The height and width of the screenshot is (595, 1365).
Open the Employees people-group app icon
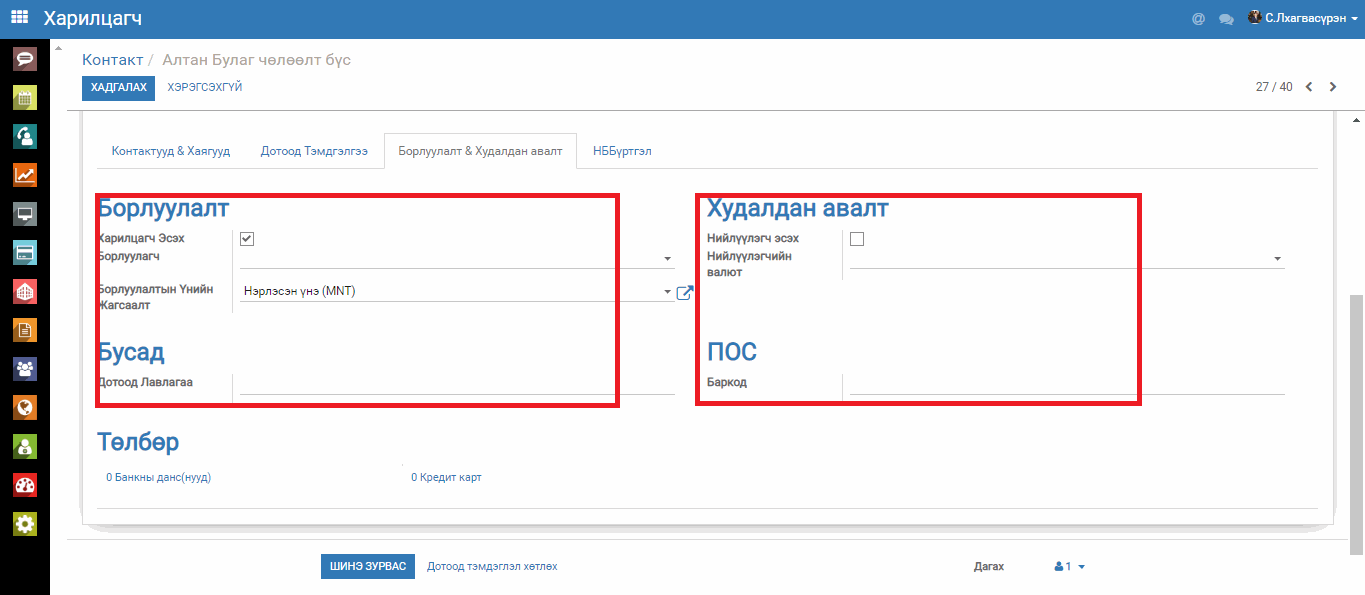coord(25,369)
